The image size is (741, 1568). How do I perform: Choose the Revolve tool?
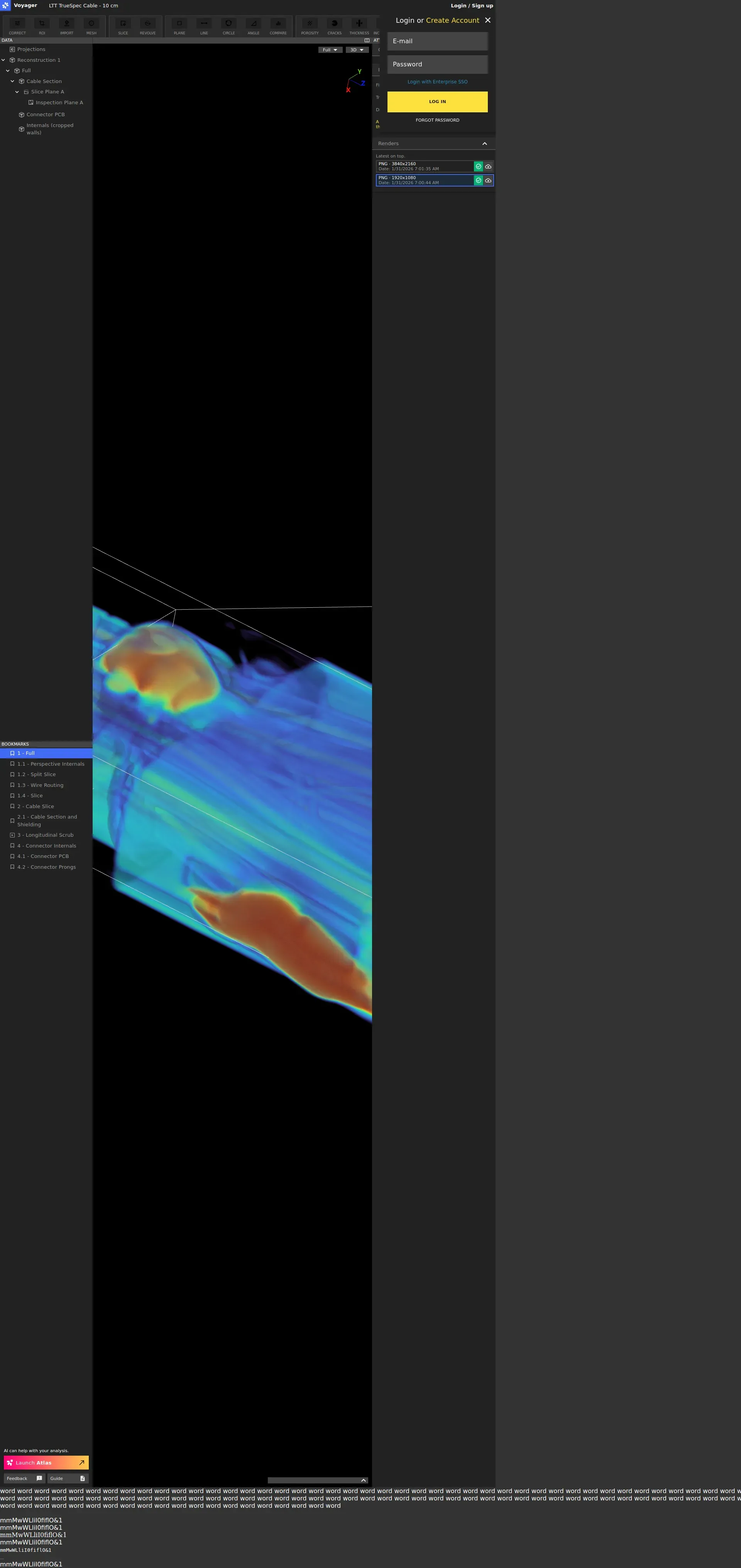(x=148, y=26)
